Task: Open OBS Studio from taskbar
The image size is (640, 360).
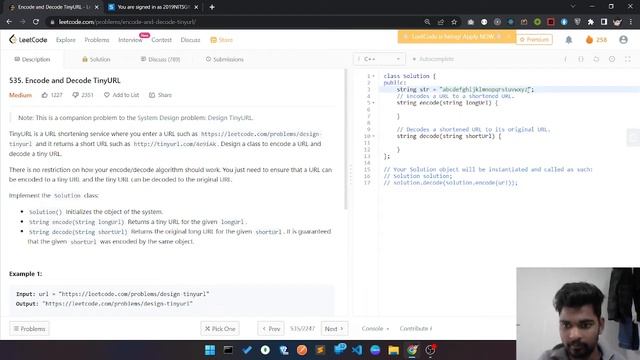Action: point(430,350)
